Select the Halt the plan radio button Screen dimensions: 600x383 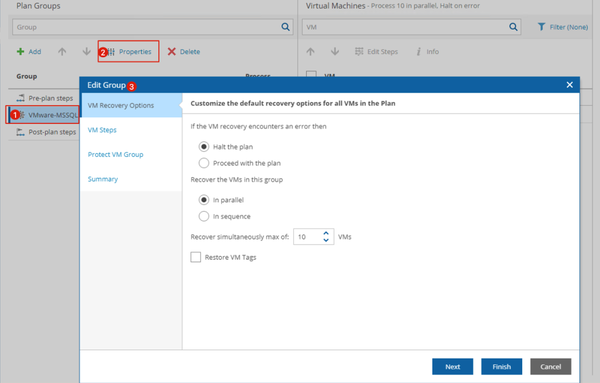tap(204, 147)
